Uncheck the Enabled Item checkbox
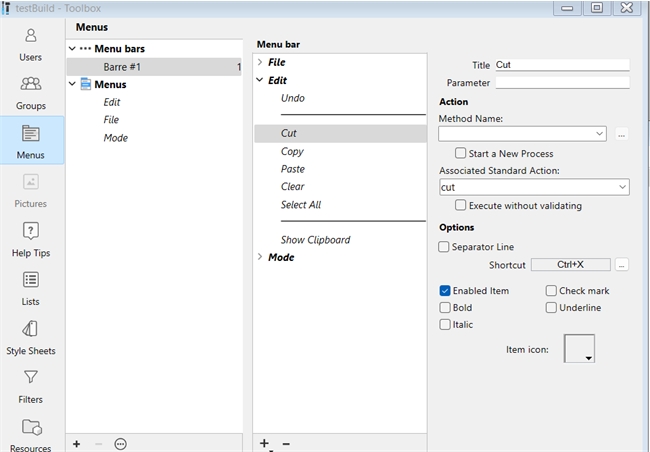The image size is (650, 452). tap(445, 291)
